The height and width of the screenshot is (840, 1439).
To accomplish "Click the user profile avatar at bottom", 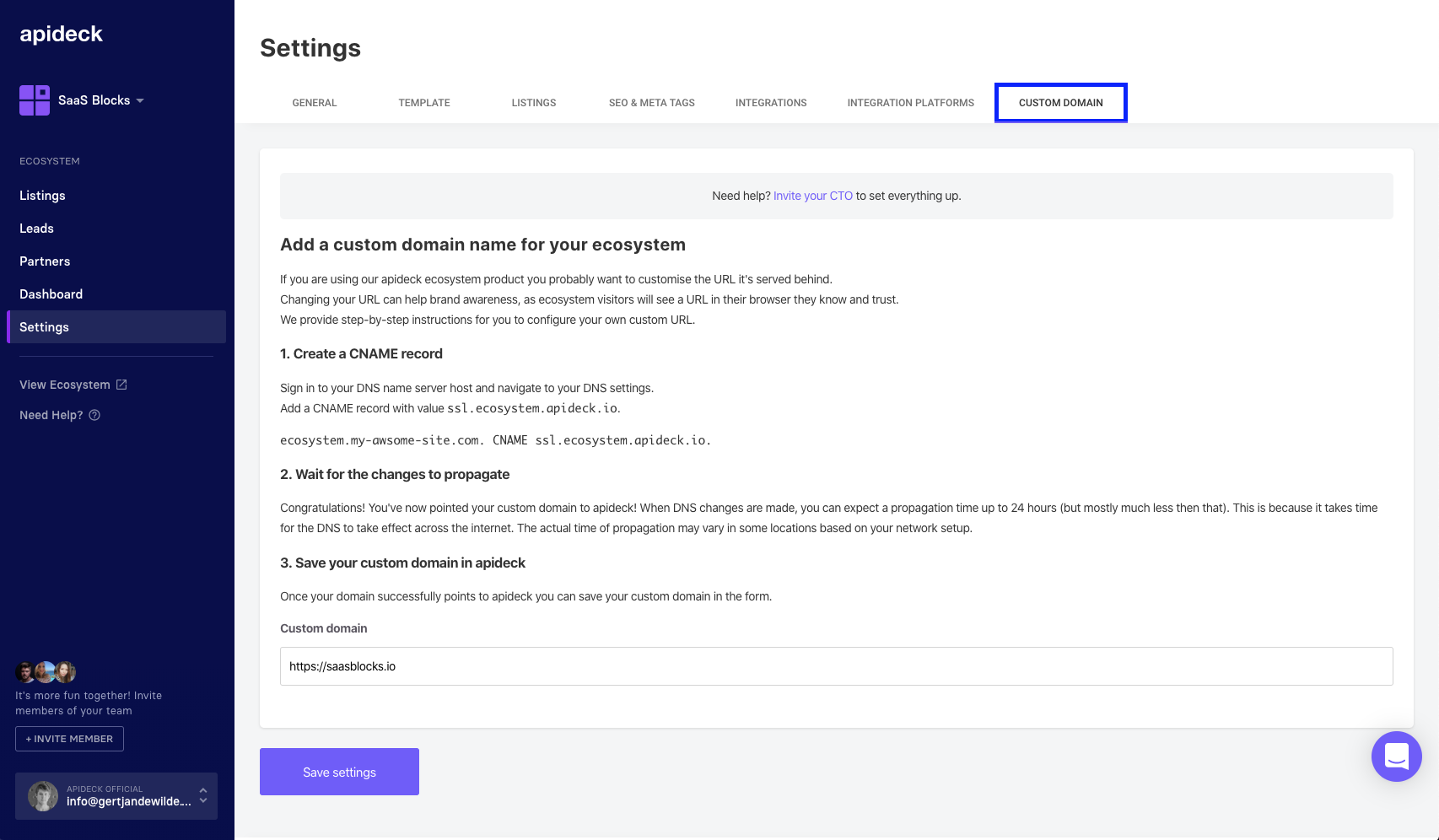I will click(x=43, y=796).
